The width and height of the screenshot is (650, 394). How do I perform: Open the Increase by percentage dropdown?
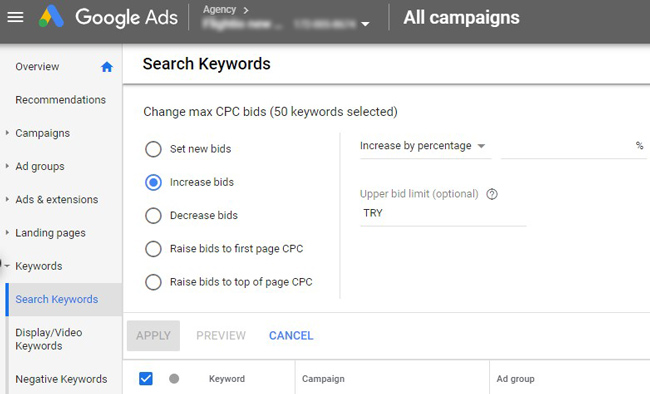point(422,146)
